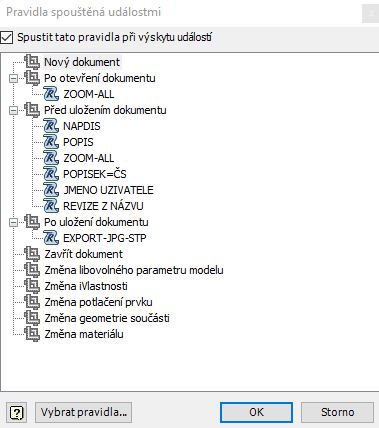Screen dimensions: 379x428
Task: Click the rule icon next to POPIS
Action: [51, 142]
